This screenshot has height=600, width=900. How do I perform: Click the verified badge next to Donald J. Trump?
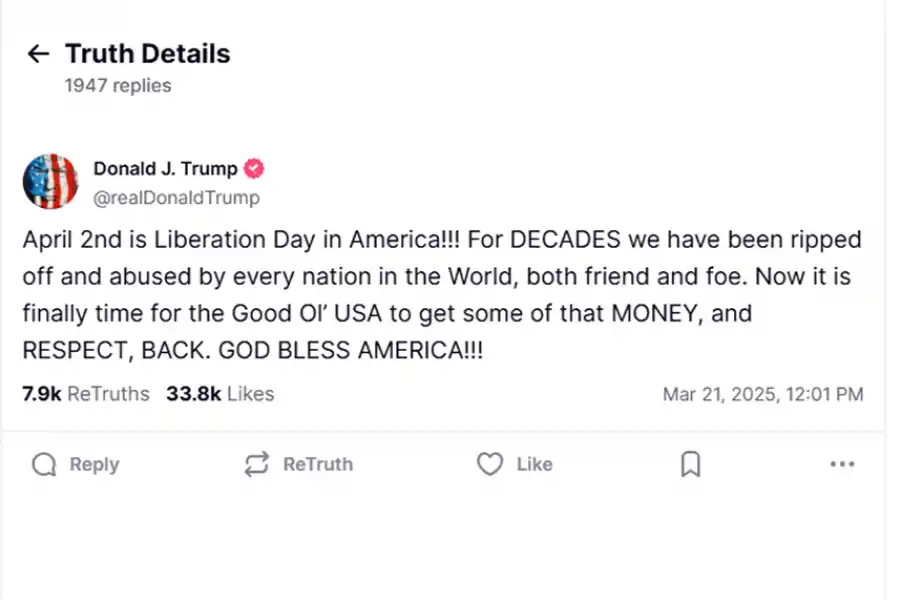click(253, 169)
